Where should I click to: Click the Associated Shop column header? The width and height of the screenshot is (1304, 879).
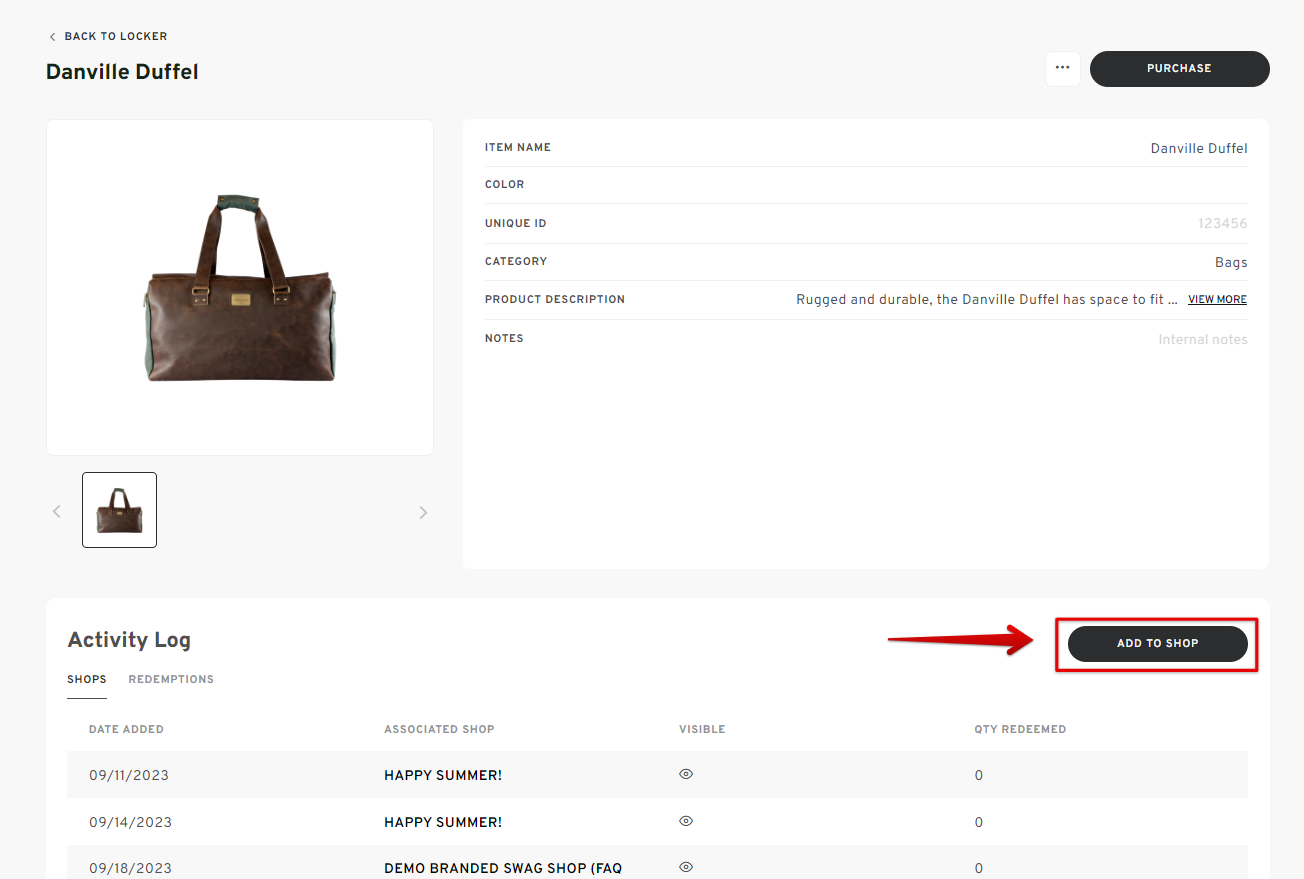pyautogui.click(x=439, y=730)
